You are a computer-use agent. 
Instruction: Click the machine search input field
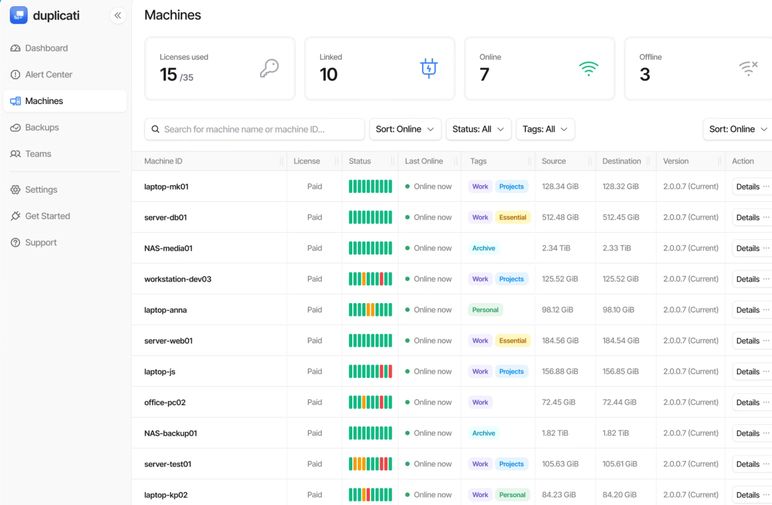(x=254, y=129)
